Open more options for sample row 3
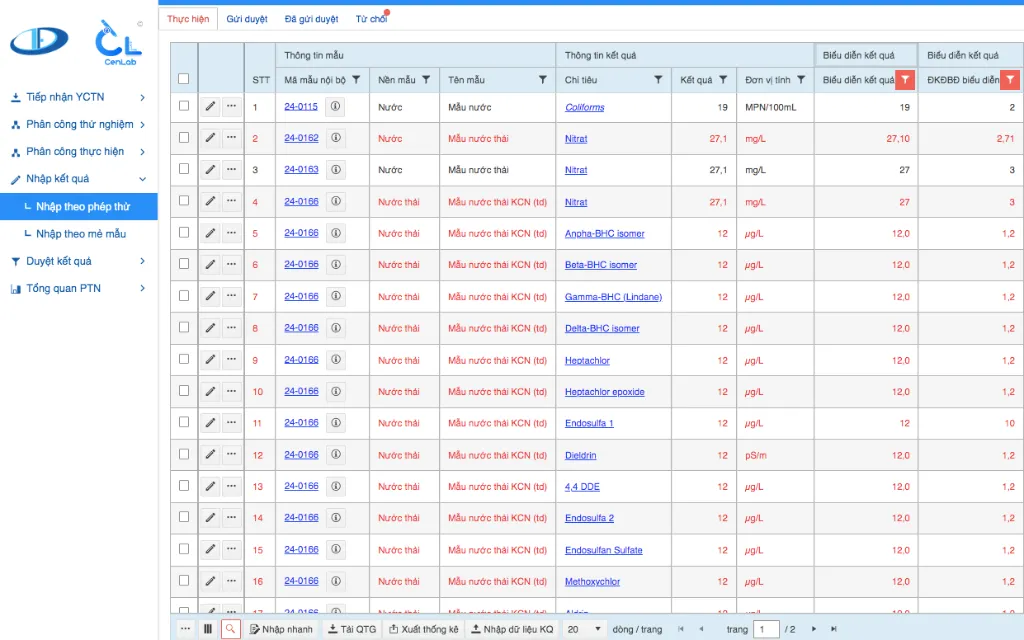 pyautogui.click(x=231, y=170)
